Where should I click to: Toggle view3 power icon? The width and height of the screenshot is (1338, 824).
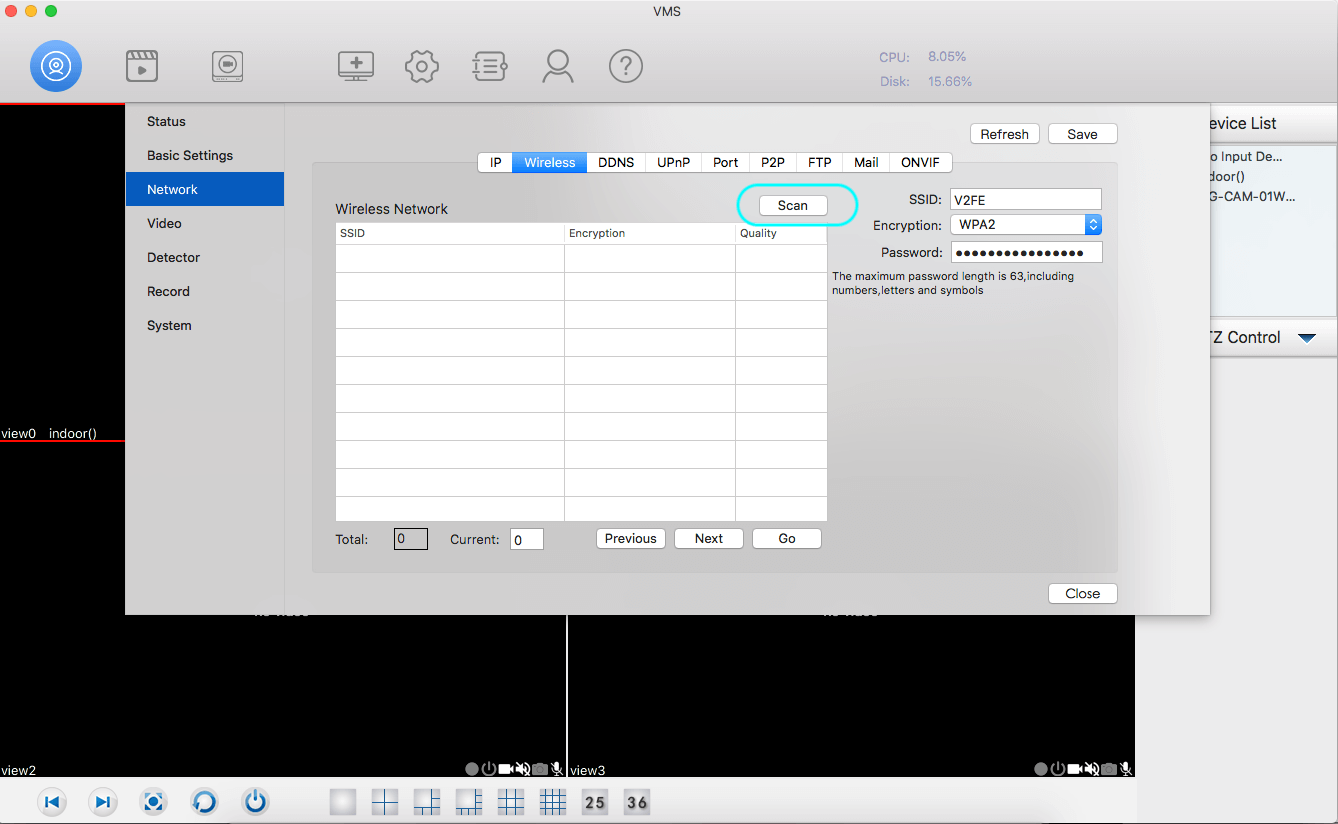coord(1058,769)
